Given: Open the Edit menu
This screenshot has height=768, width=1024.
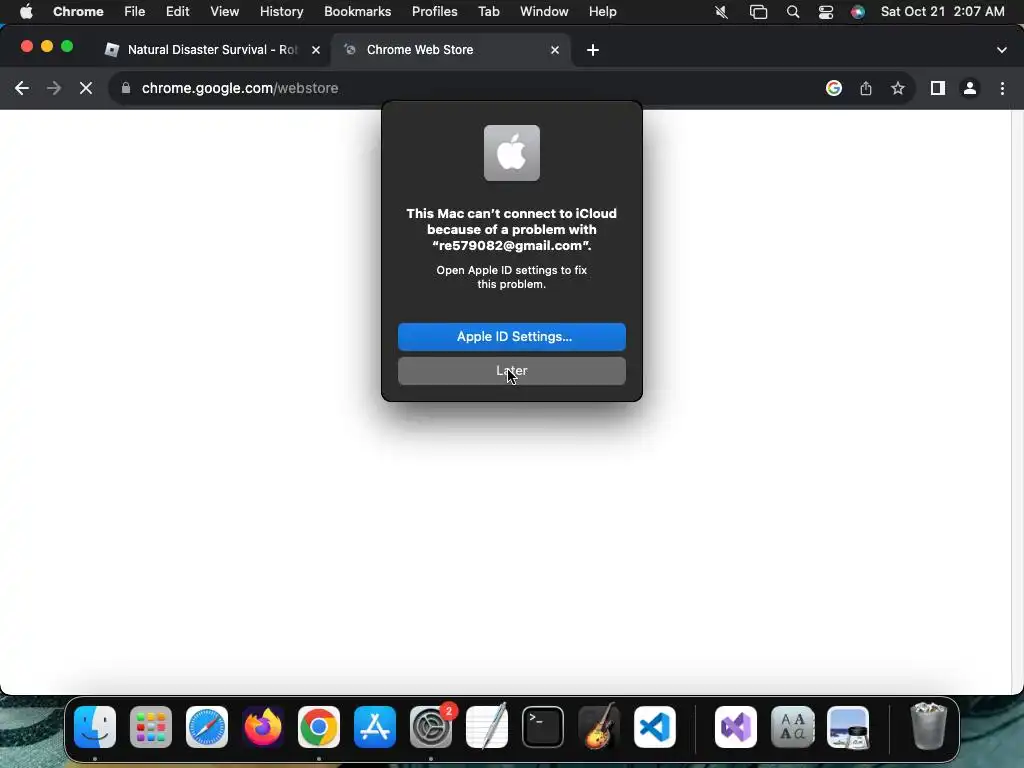Looking at the screenshot, I should pos(177,12).
